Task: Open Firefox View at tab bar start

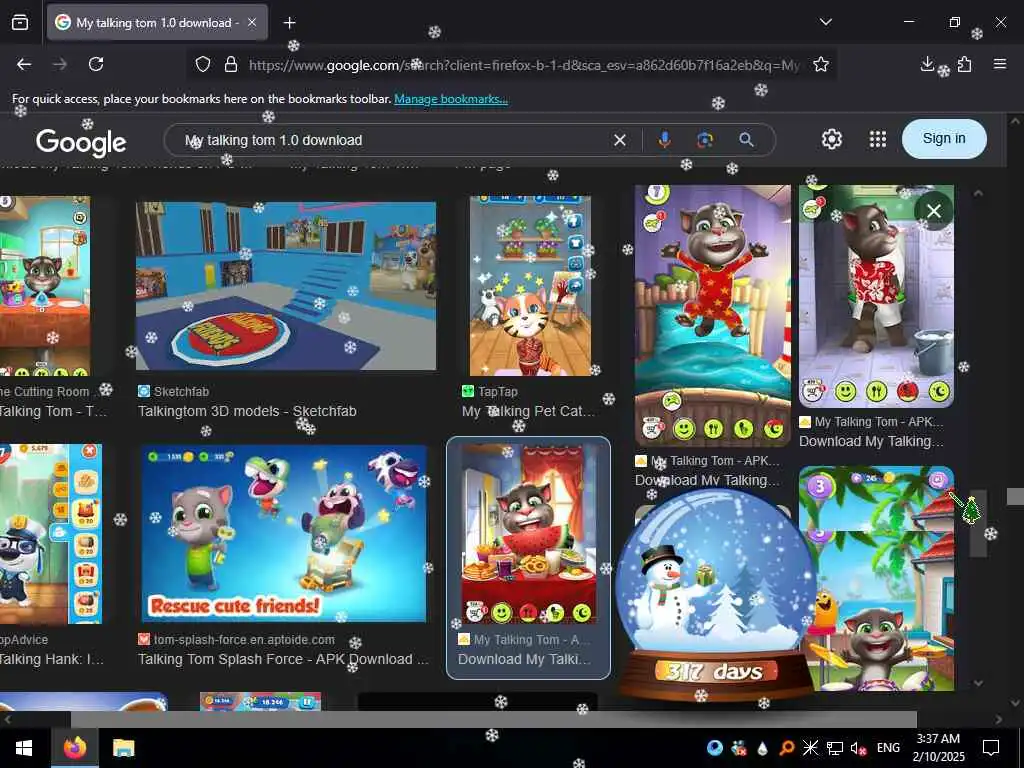Action: pos(20,23)
